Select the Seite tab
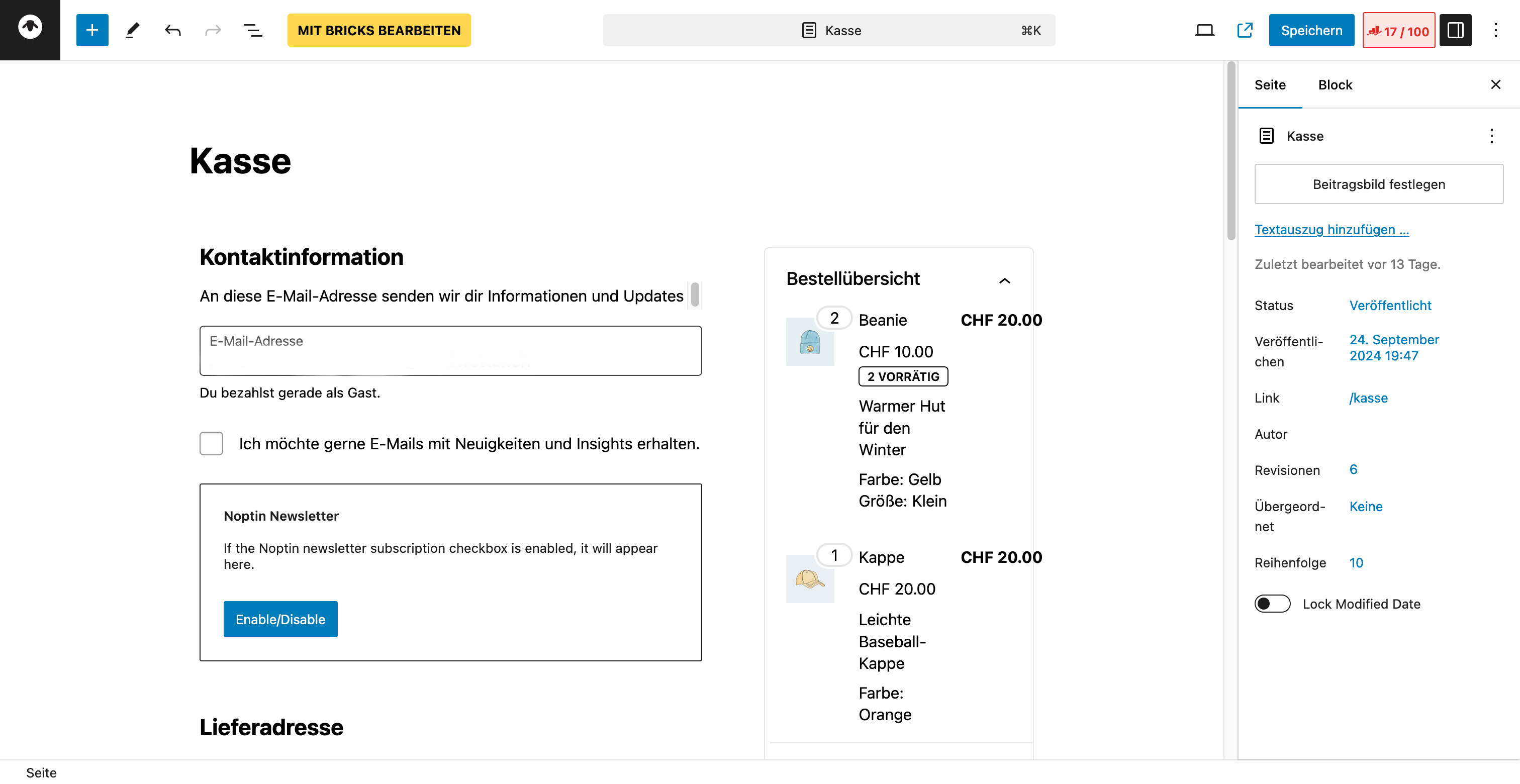 click(1270, 85)
